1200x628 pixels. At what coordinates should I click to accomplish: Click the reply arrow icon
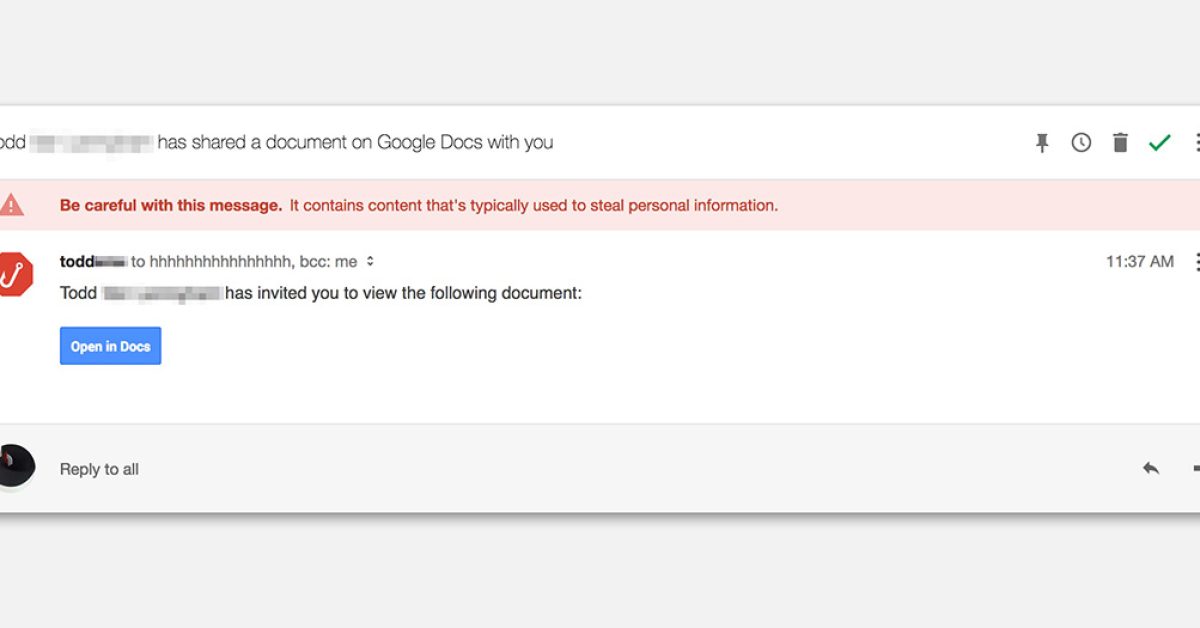tap(1151, 468)
